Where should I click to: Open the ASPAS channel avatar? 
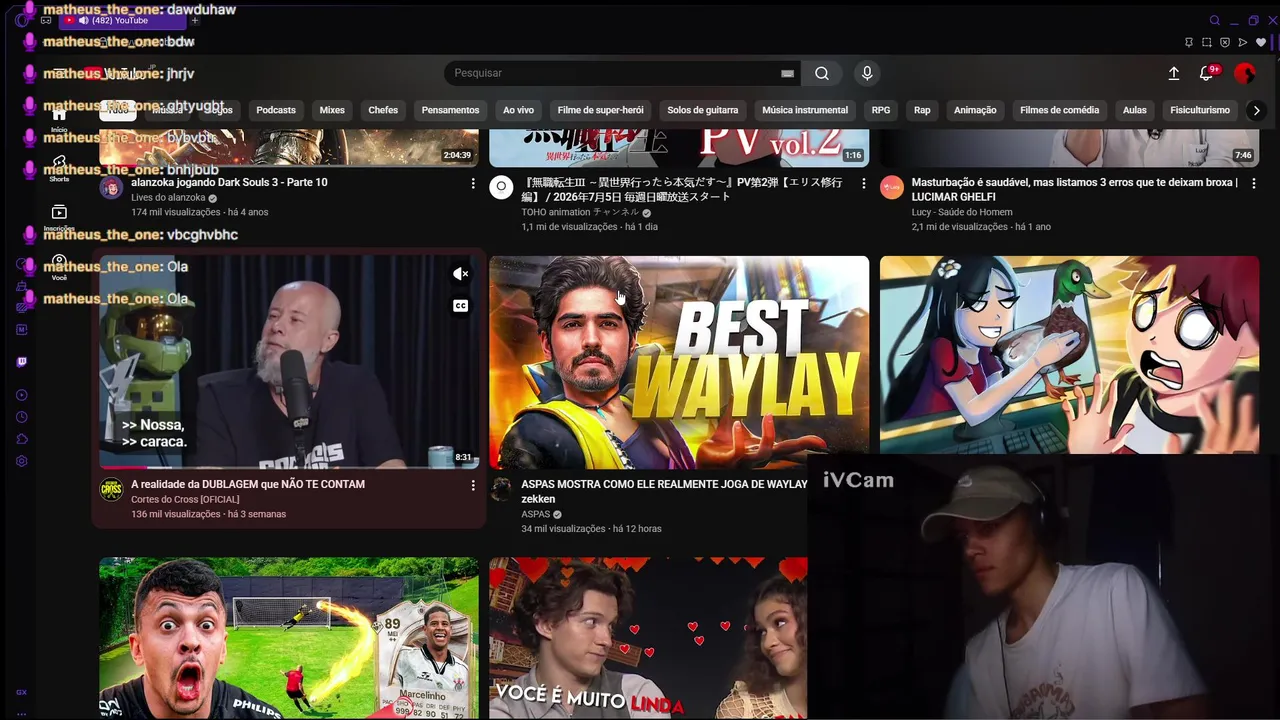click(x=501, y=489)
